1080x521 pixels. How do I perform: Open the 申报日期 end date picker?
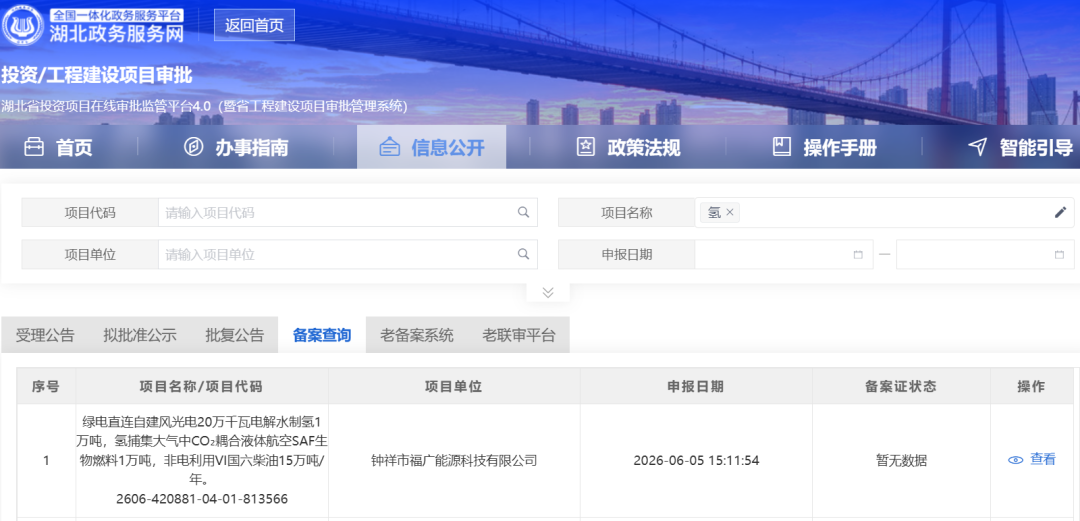[x=985, y=254]
